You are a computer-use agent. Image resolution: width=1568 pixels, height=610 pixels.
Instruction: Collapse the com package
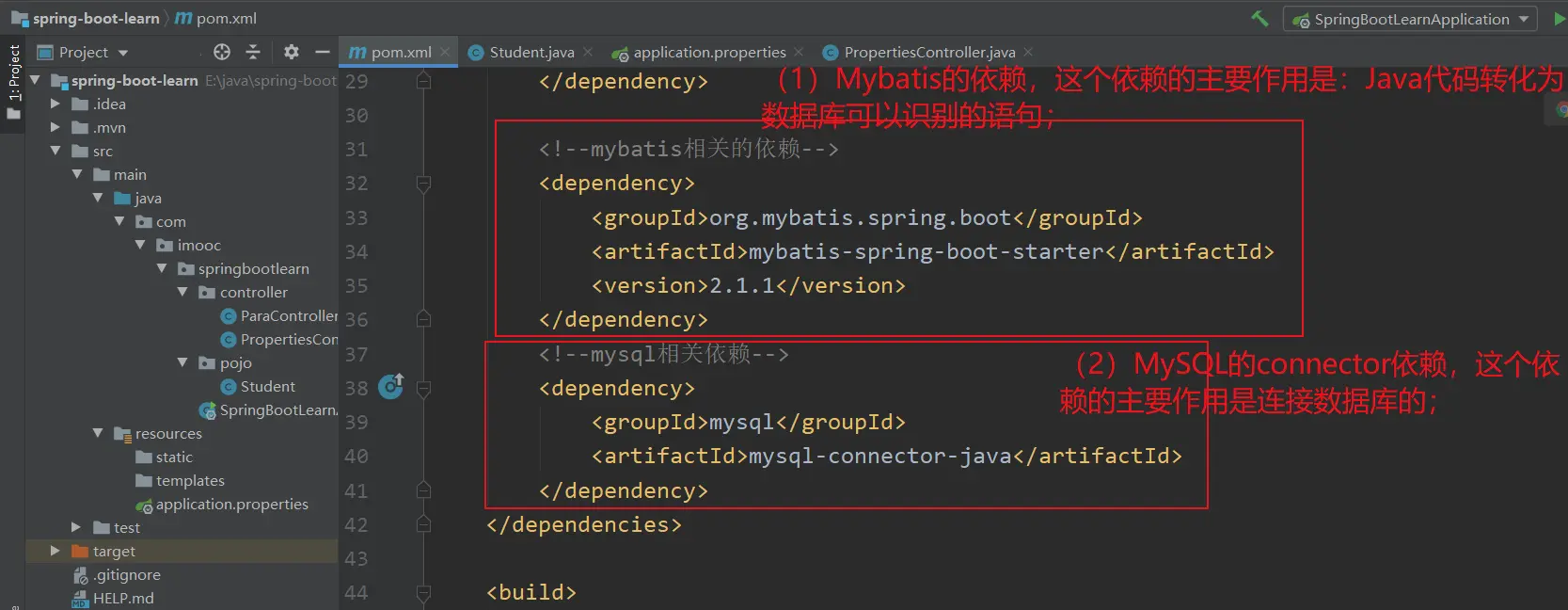click(119, 221)
